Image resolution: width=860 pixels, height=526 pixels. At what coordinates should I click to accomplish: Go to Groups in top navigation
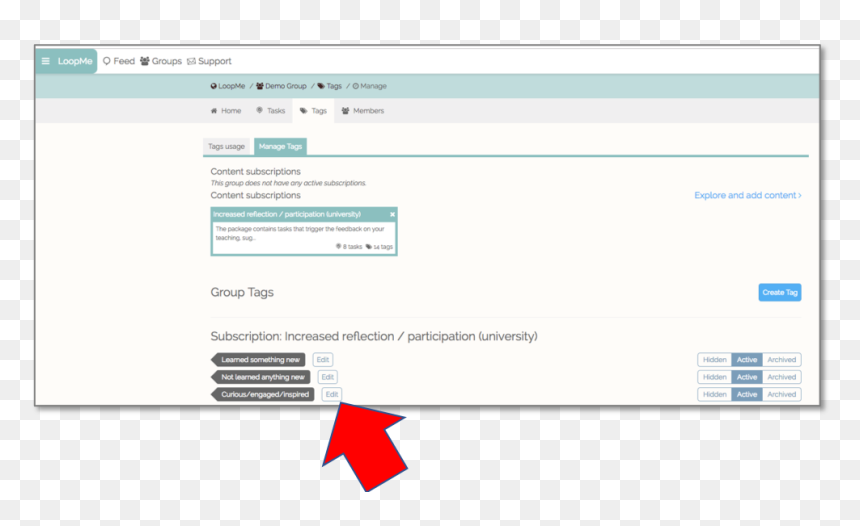(x=161, y=61)
